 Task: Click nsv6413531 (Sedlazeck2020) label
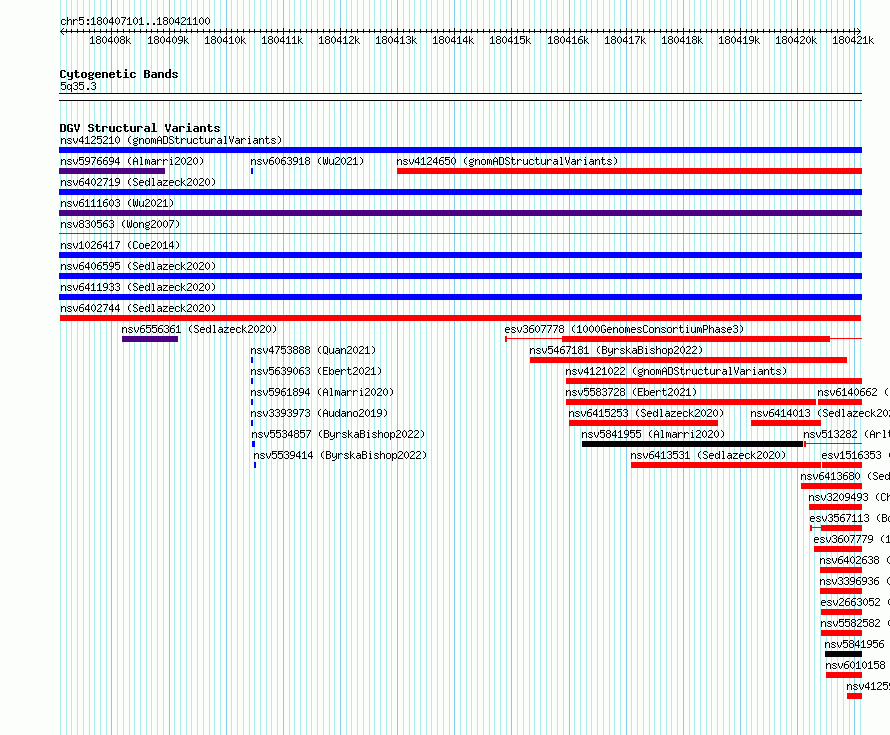[708, 455]
